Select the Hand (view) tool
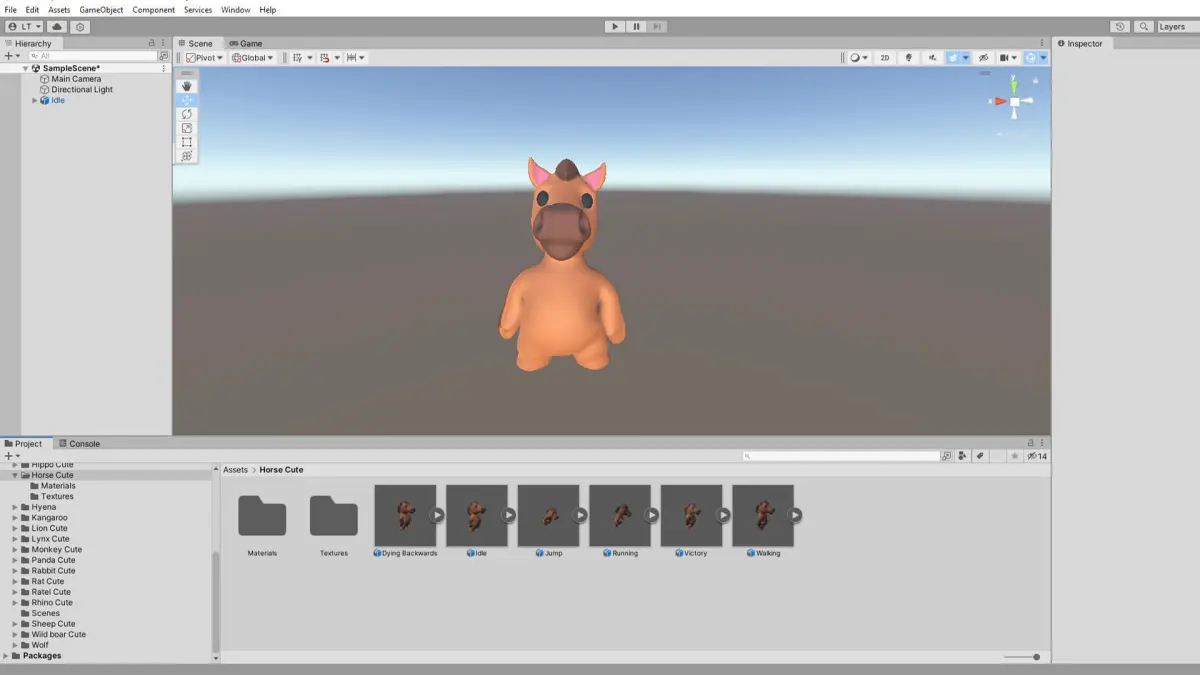 [187, 86]
